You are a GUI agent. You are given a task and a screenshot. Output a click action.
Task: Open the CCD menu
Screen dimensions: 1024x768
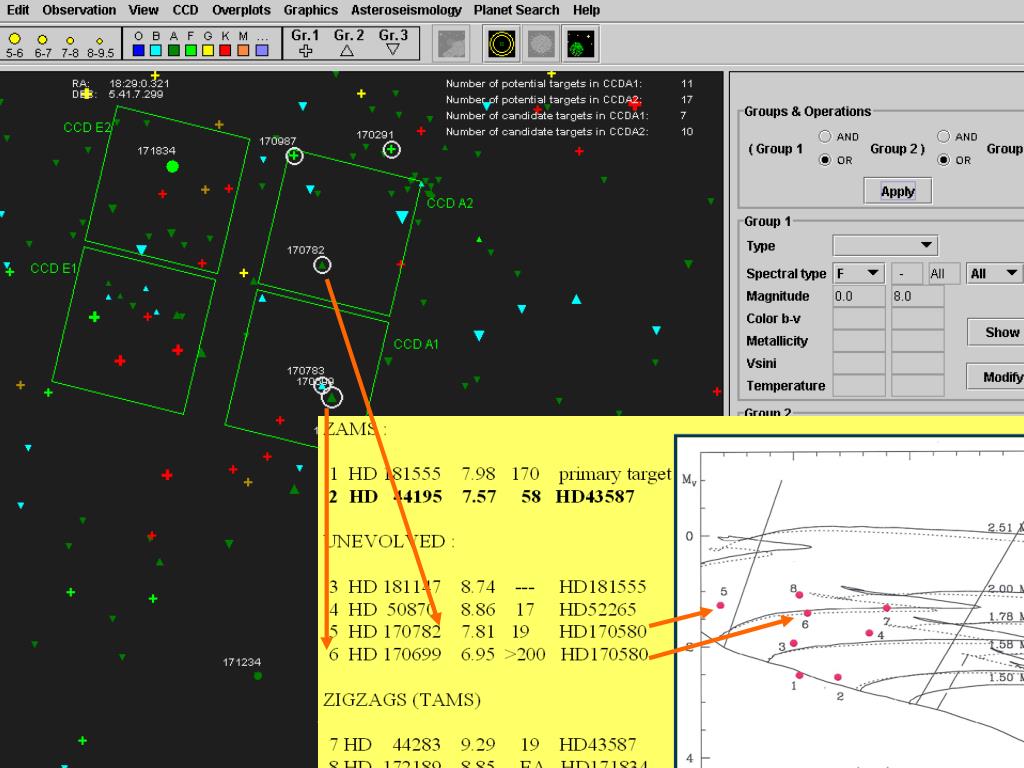click(x=185, y=10)
